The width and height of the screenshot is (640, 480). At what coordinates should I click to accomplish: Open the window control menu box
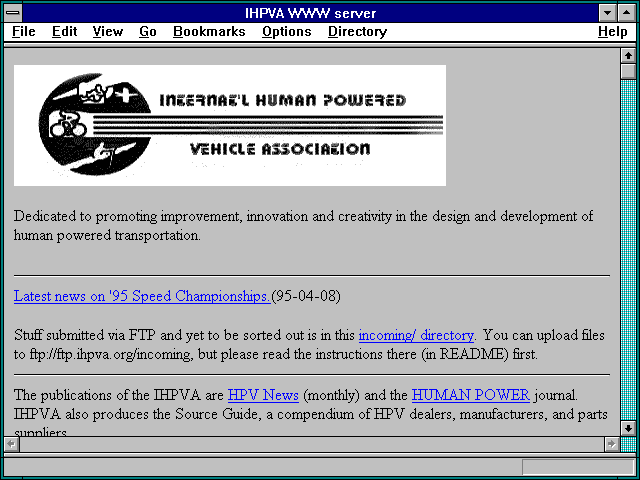[x=13, y=13]
